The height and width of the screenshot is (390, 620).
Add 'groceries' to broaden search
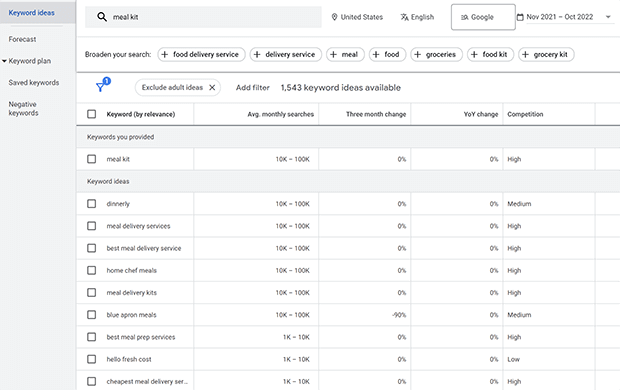pyautogui.click(x=437, y=55)
